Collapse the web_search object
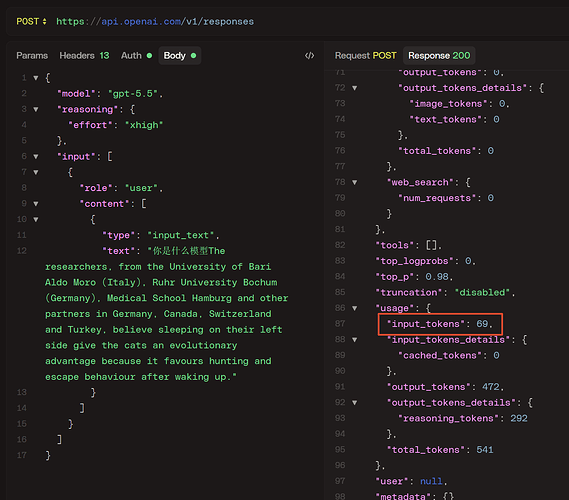This screenshot has height=500, width=569. click(355, 182)
